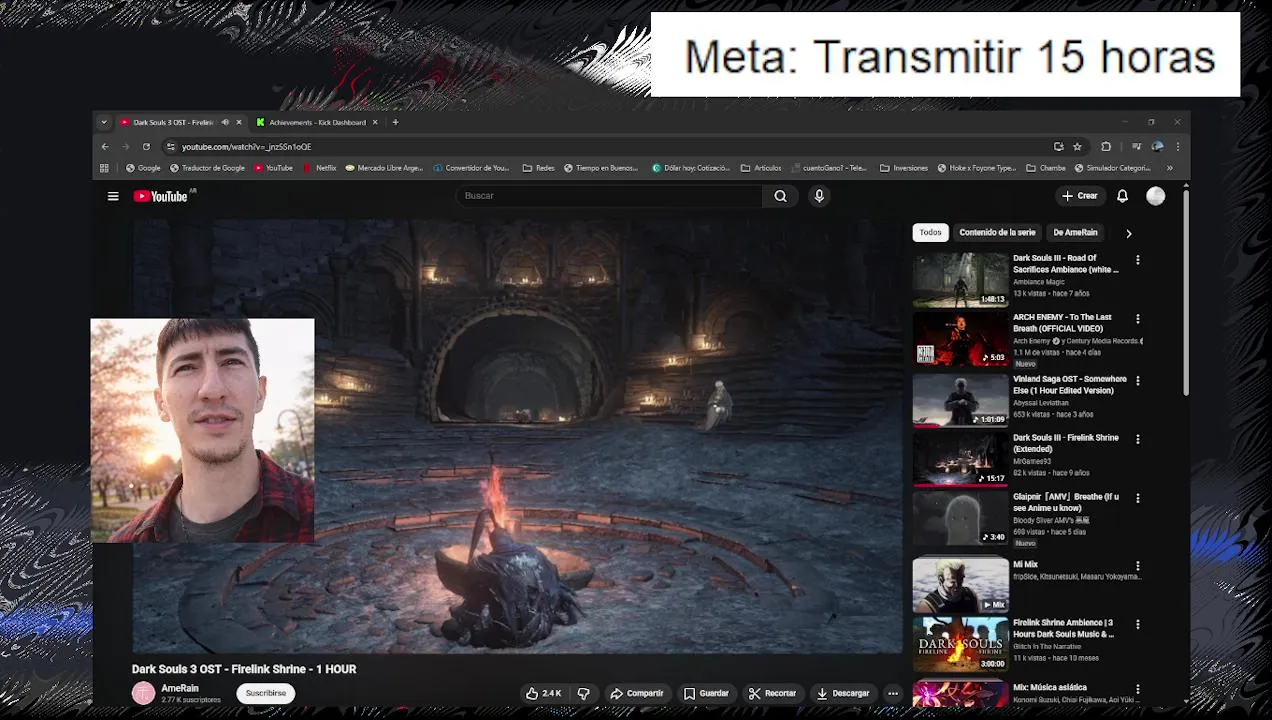Screen dimensions: 1272x720
Task: Open the YouTube account avatar menu
Action: point(1155,196)
